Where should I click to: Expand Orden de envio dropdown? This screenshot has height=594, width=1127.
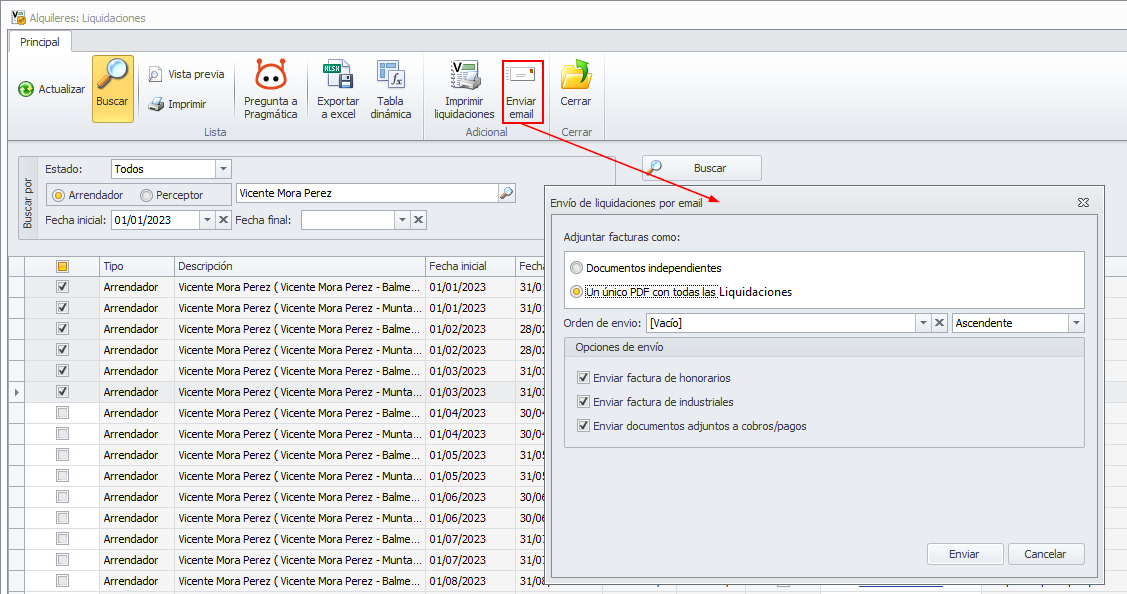pyautogui.click(x=923, y=323)
